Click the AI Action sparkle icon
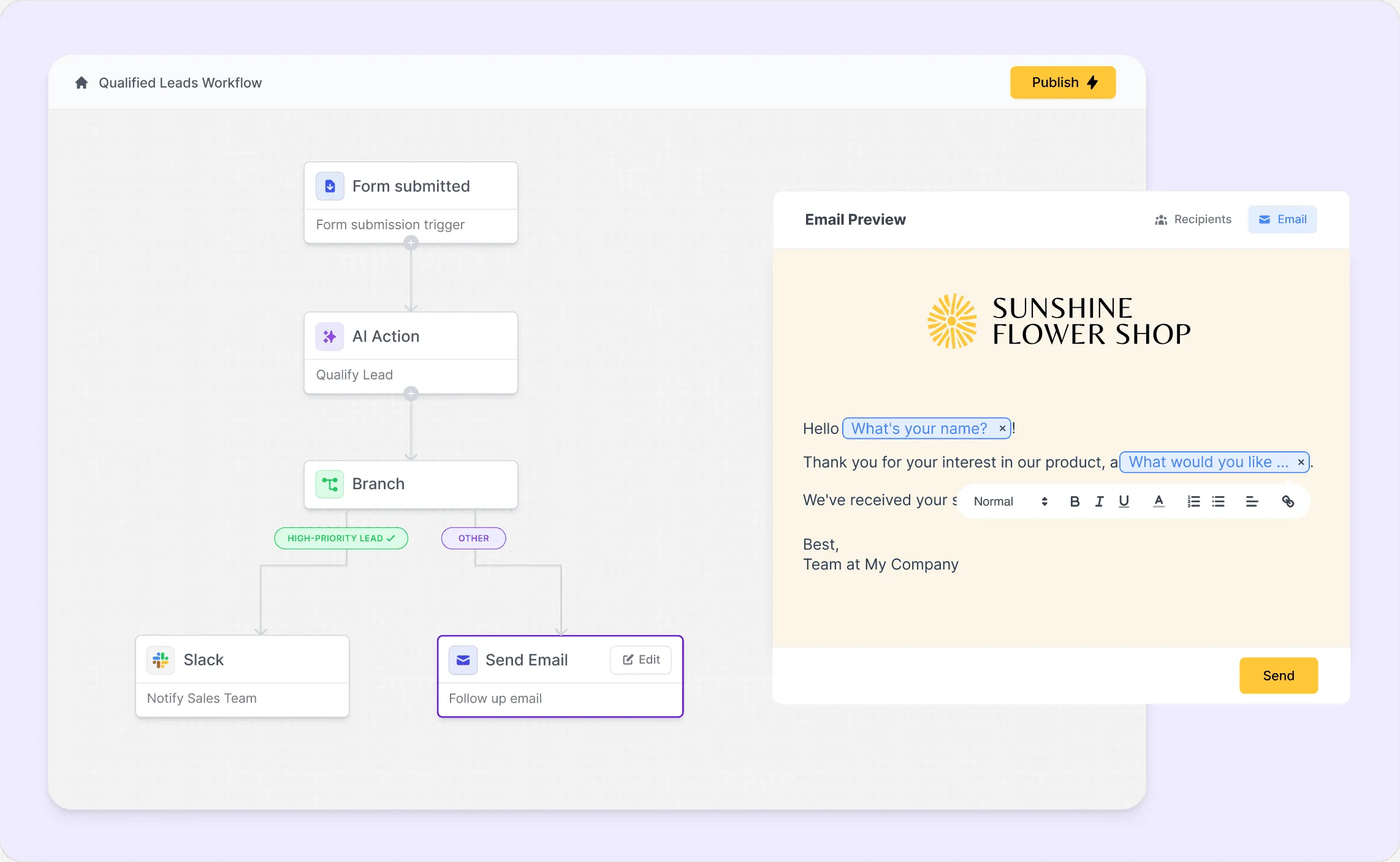 330,337
